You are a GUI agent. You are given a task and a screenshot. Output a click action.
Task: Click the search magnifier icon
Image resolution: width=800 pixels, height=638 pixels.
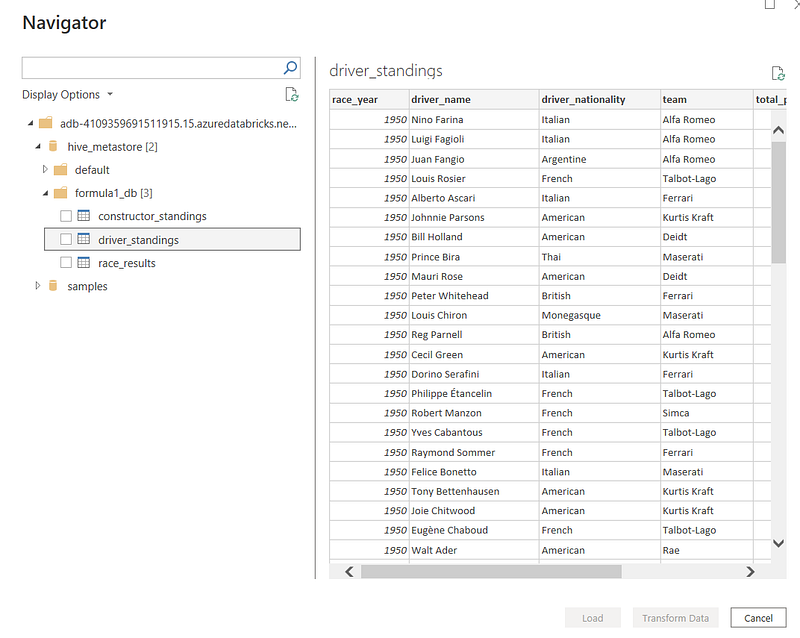[x=290, y=68]
